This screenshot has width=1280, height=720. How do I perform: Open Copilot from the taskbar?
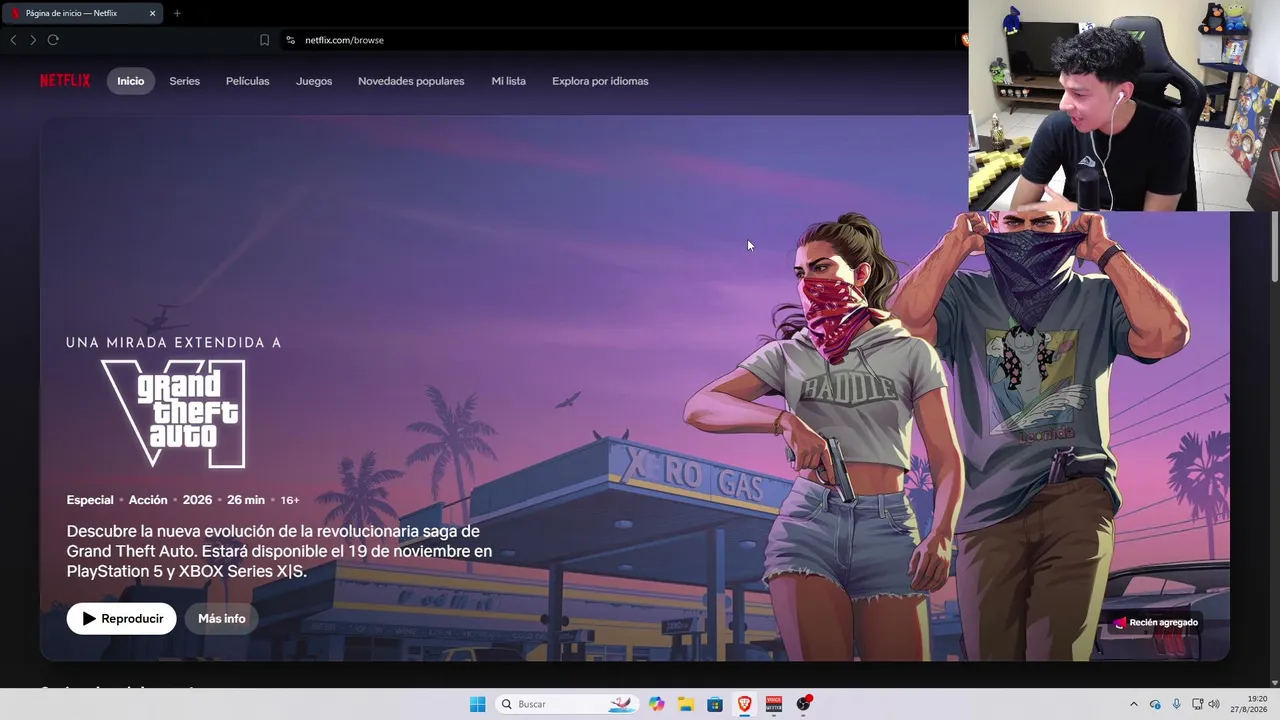pyautogui.click(x=656, y=704)
